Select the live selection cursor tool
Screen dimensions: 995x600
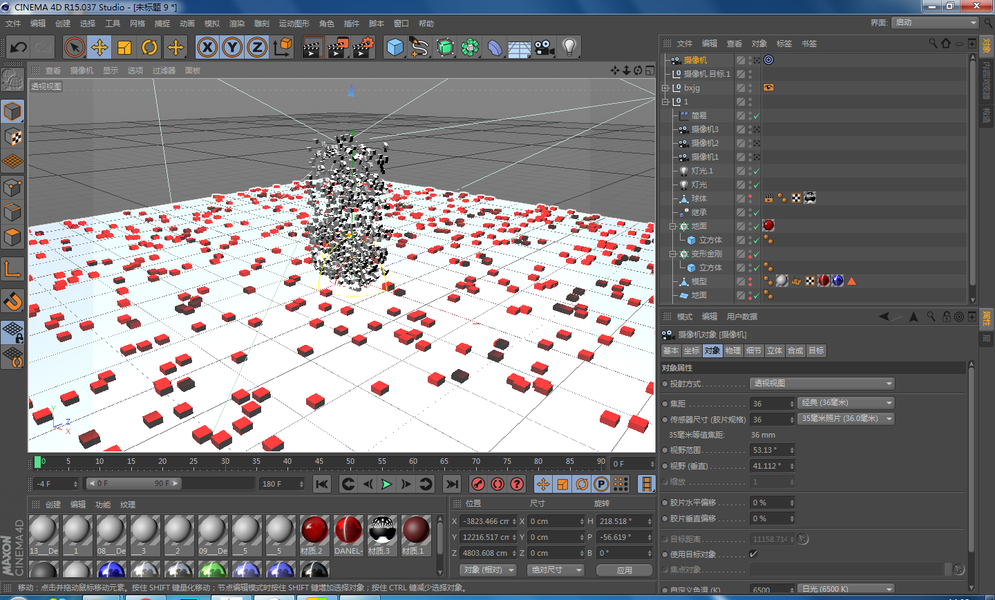(74, 48)
